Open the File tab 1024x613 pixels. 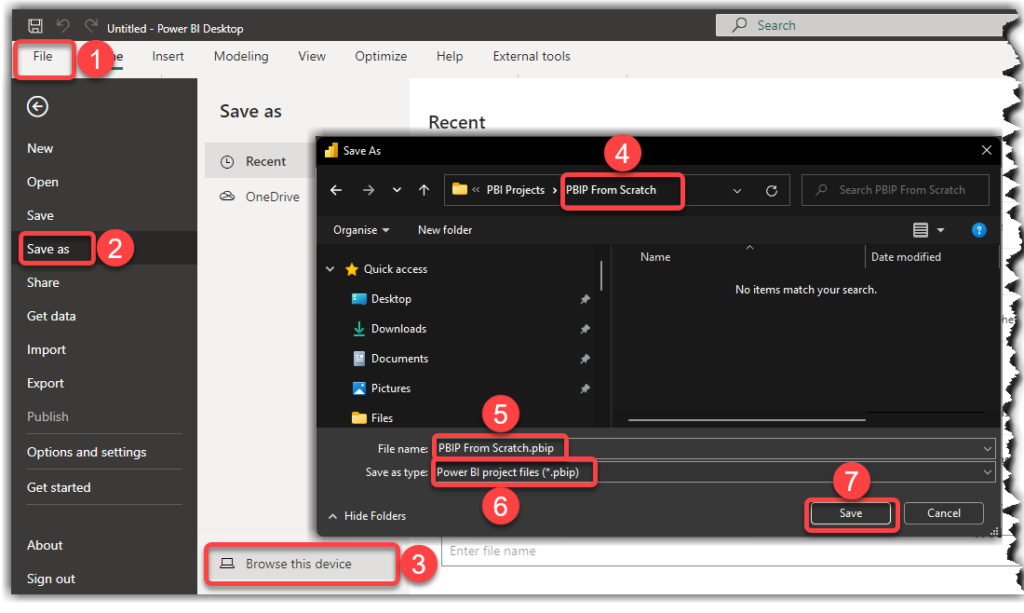pos(42,56)
